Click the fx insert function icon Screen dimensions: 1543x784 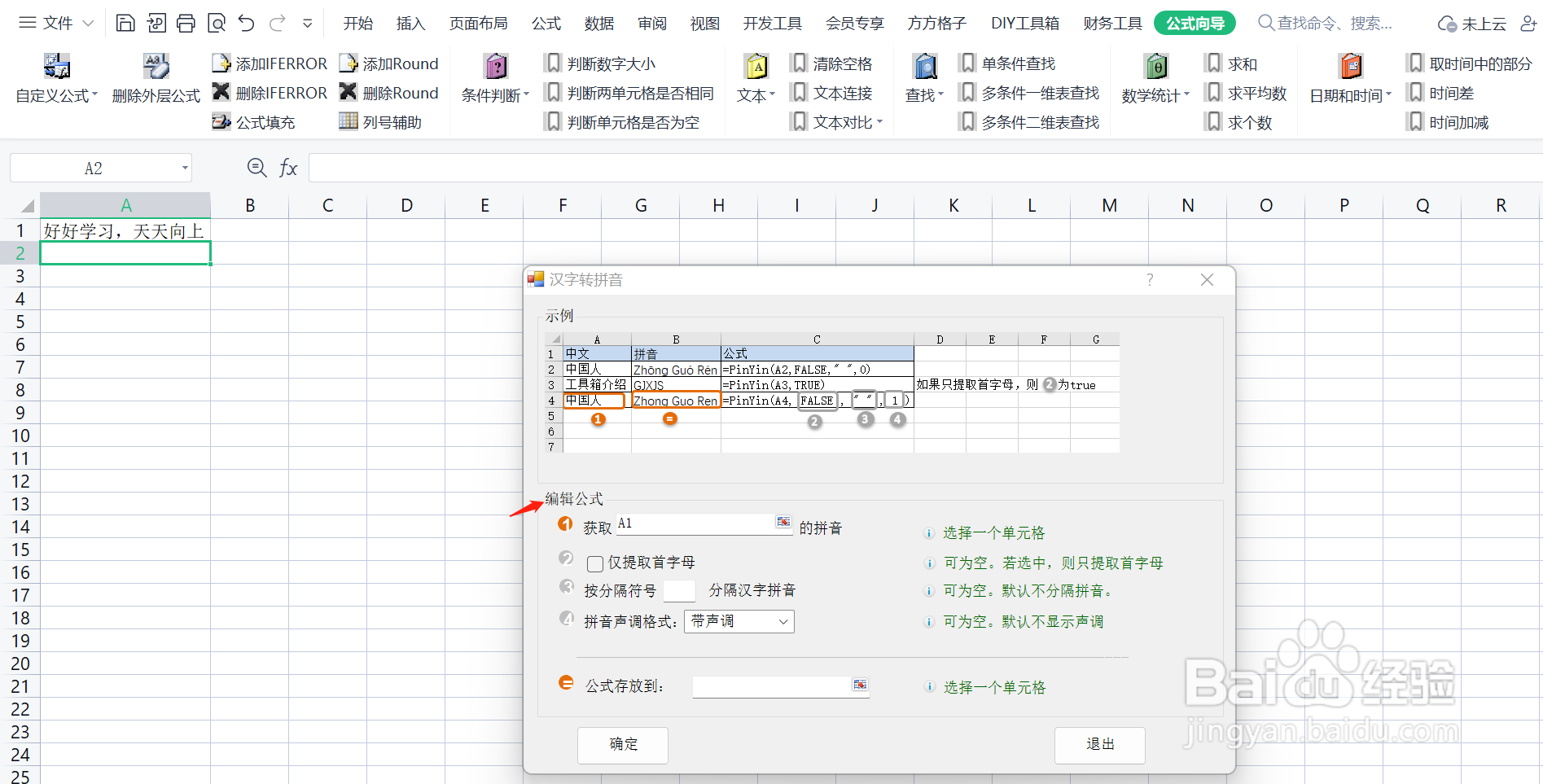(x=288, y=169)
